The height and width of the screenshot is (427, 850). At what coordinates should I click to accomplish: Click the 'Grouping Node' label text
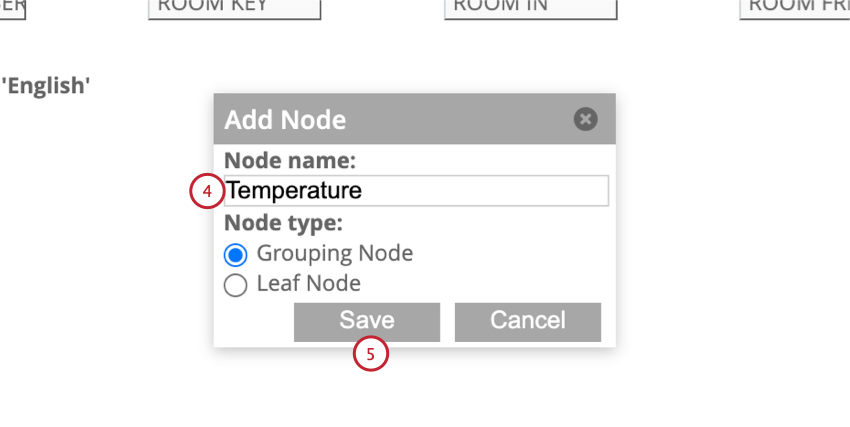(x=334, y=254)
